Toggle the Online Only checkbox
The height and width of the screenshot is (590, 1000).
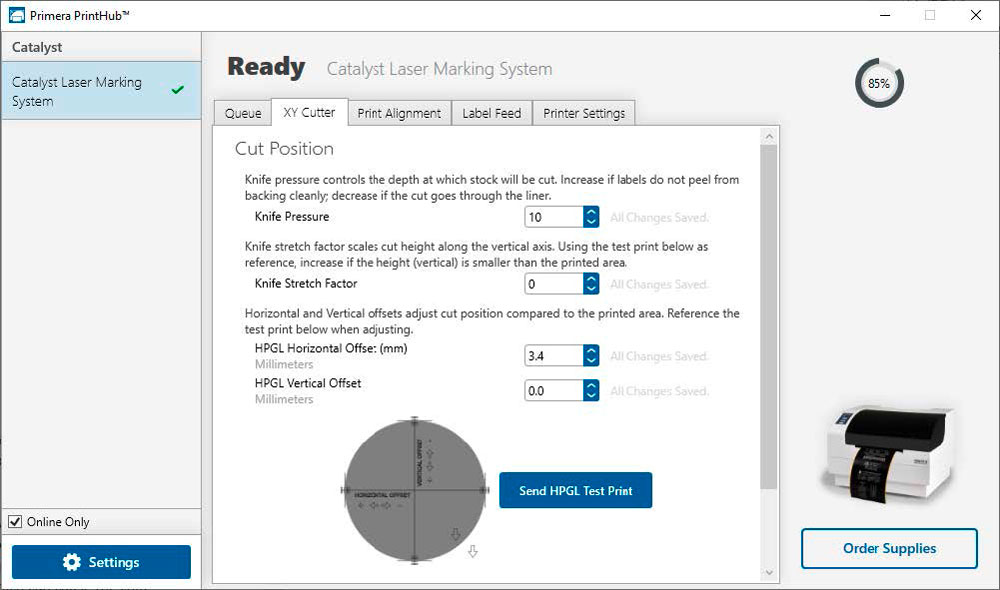15,522
